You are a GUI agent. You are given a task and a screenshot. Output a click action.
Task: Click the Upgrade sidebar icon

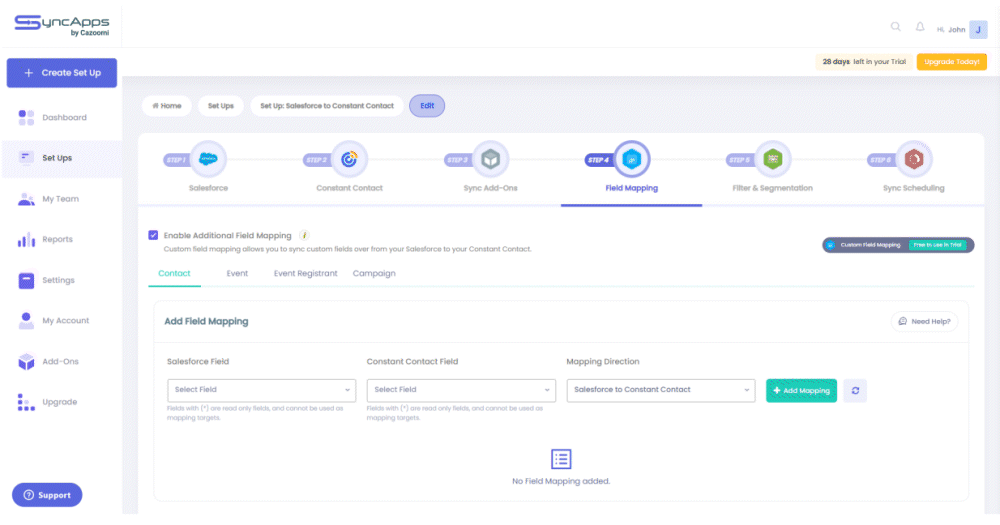click(x=26, y=402)
